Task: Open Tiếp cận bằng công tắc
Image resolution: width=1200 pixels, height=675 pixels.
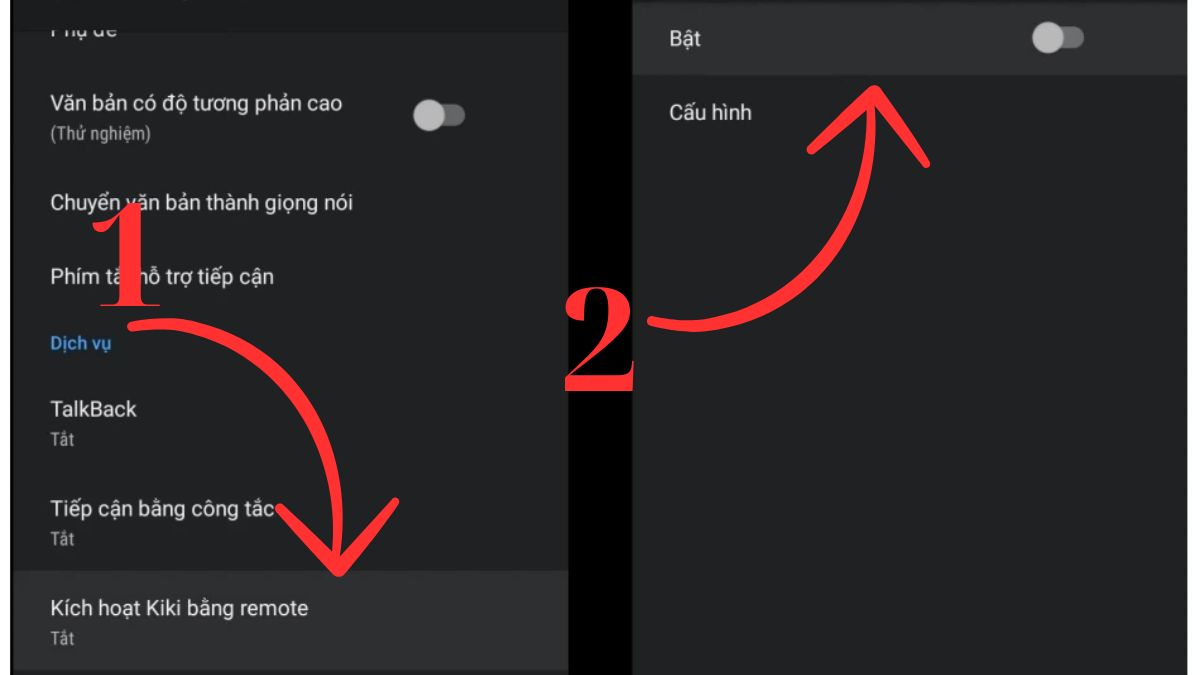Action: pos(162,509)
